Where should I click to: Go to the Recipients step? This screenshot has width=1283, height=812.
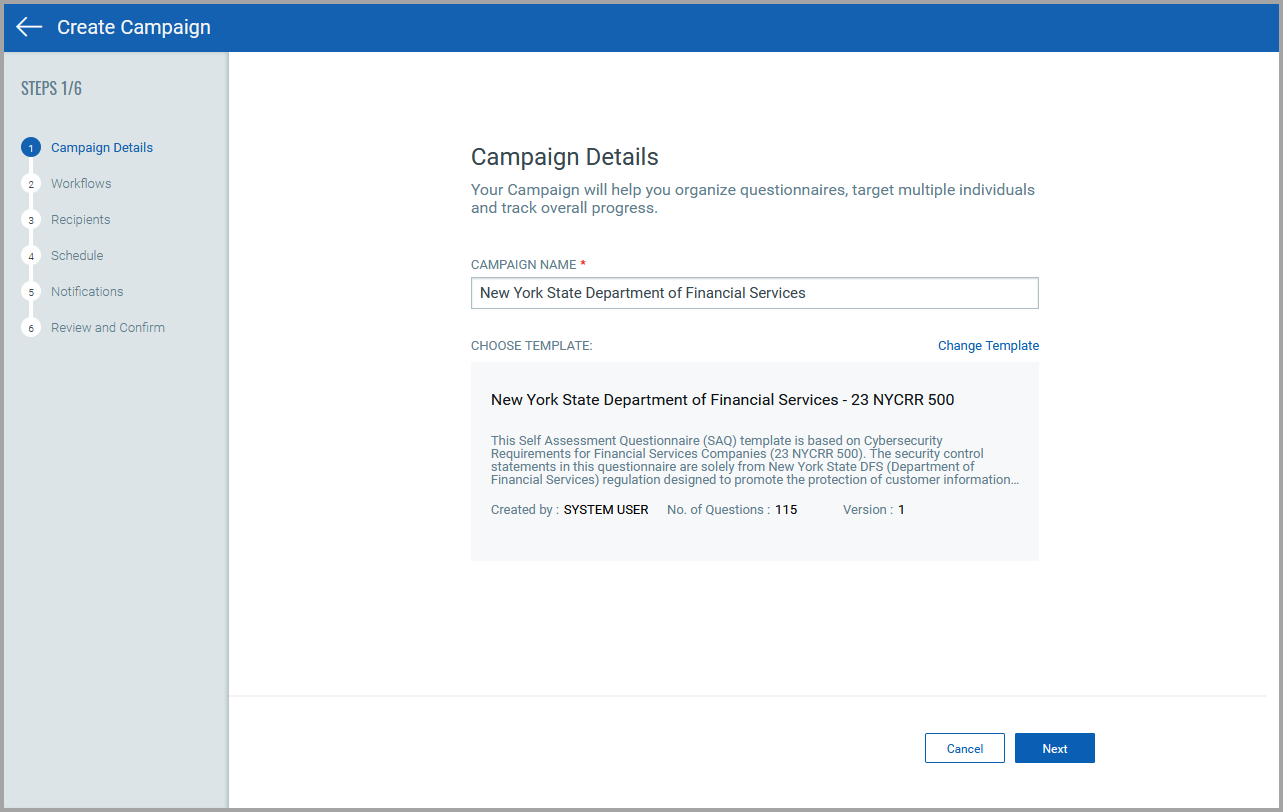(80, 219)
